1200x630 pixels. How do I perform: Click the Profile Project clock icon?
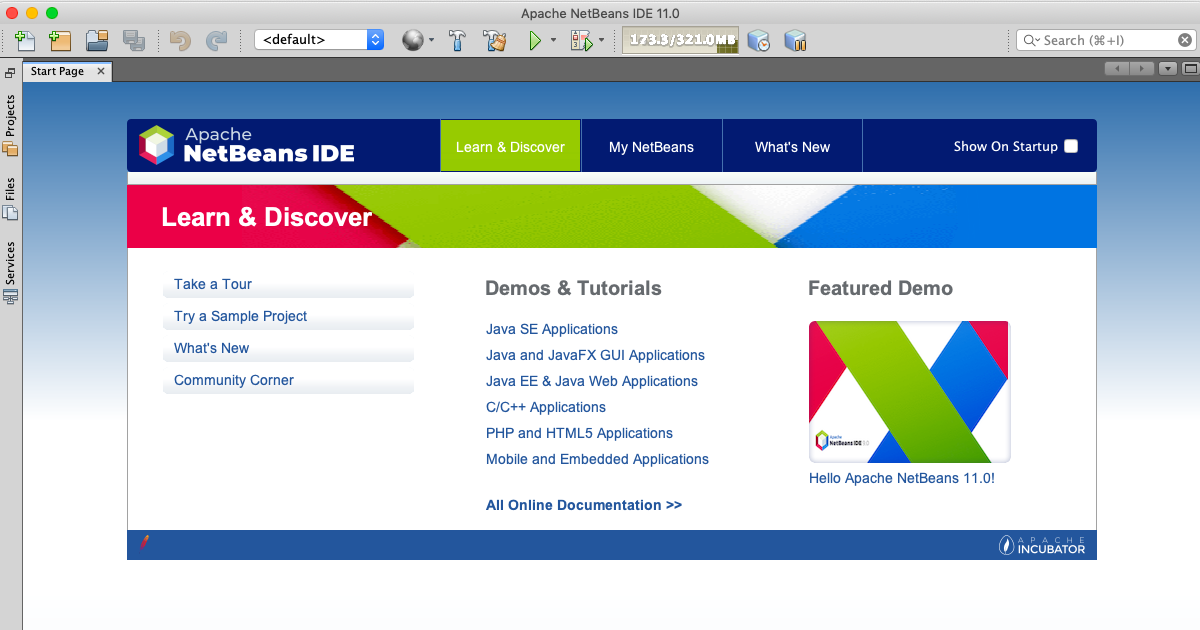759,40
